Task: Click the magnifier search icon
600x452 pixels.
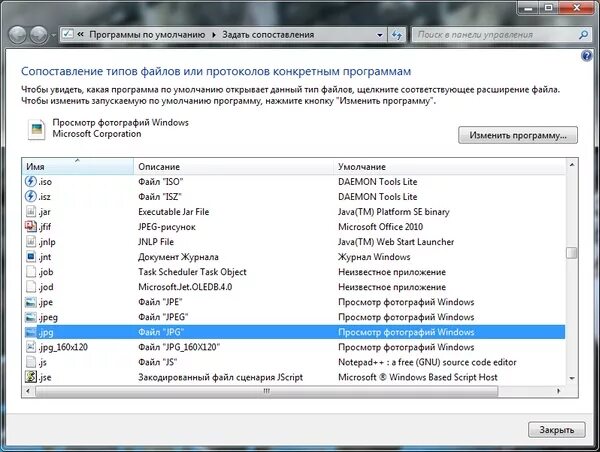Action: pos(584,35)
